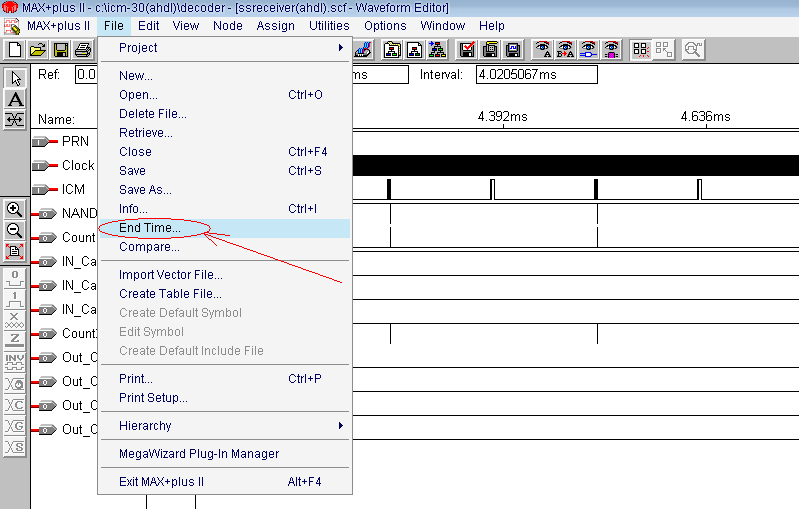This screenshot has height=509, width=799.
Task: Click the overwrite with 0 button
Action: click(14, 278)
